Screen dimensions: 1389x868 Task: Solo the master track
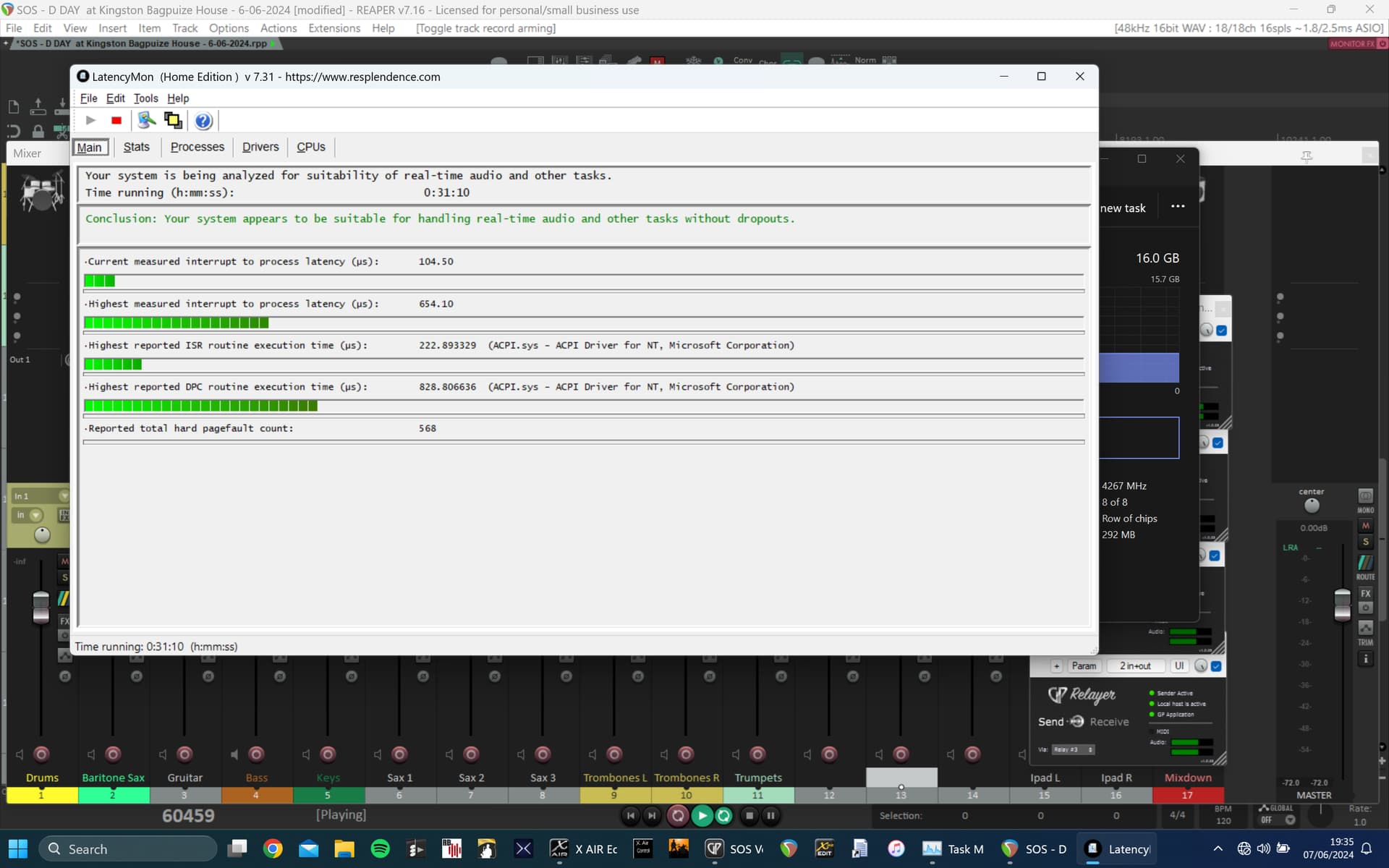[x=1365, y=542]
